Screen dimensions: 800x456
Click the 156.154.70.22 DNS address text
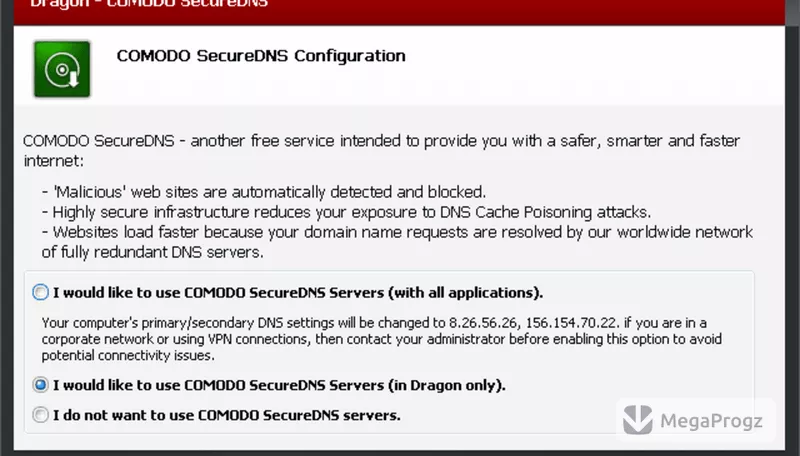coord(572,323)
